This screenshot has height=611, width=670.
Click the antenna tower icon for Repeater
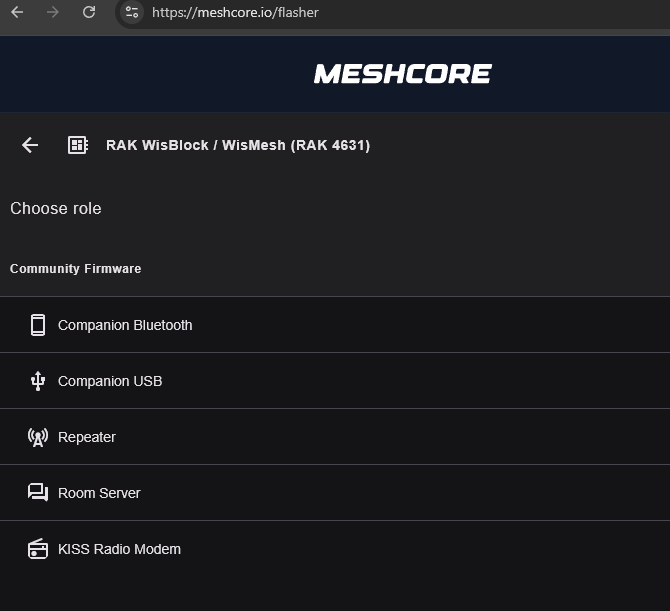(x=38, y=437)
